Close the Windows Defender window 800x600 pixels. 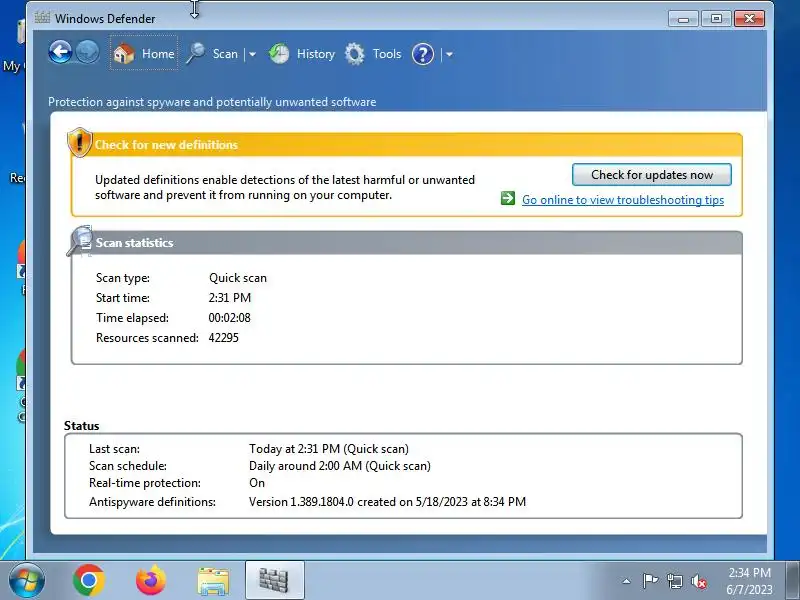pyautogui.click(x=749, y=19)
